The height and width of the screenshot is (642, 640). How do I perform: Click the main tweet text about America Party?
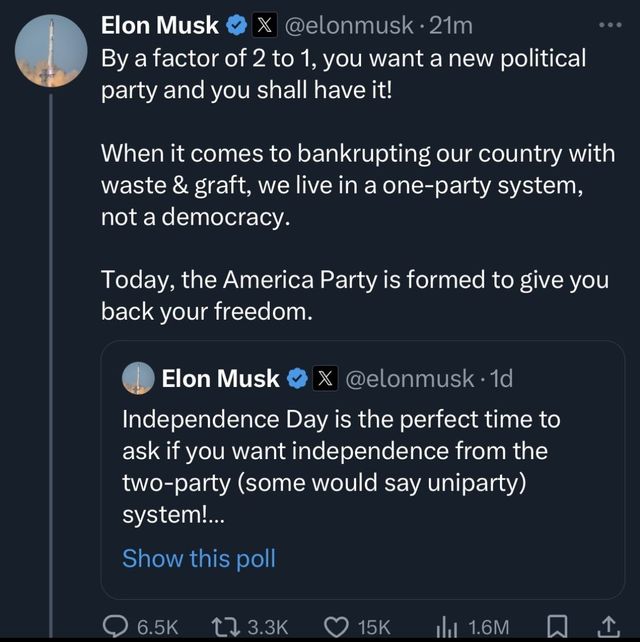click(355, 294)
